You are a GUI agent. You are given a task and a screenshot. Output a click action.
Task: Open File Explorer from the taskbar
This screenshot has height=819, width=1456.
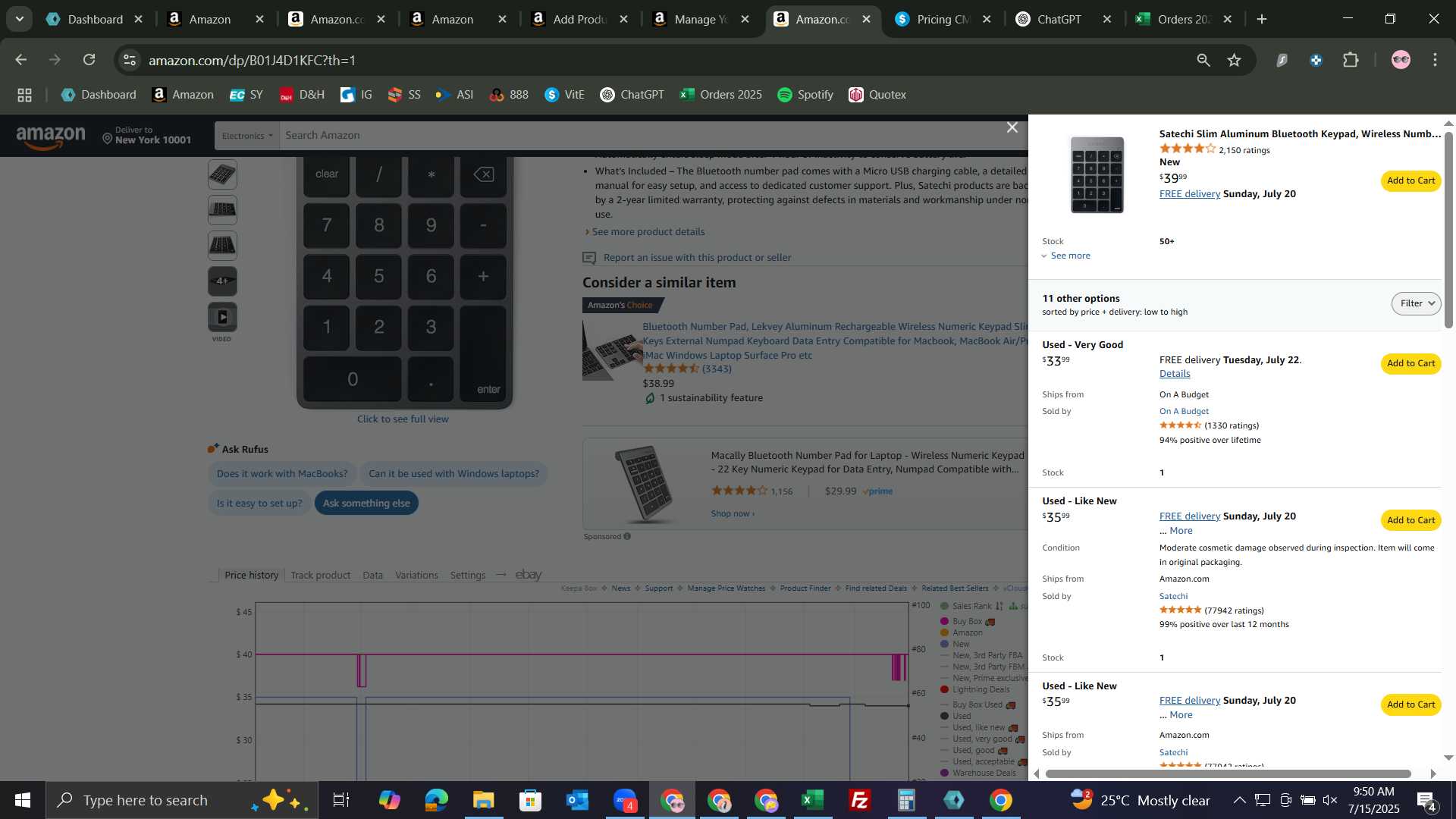[x=483, y=800]
